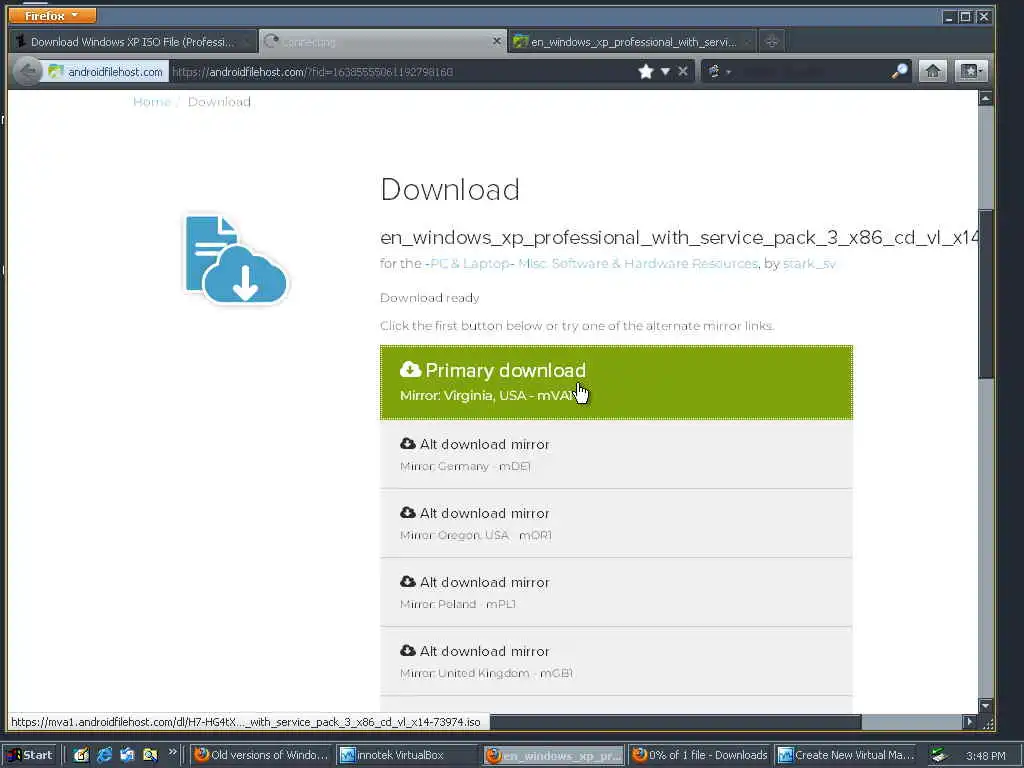Maximize the Firefox window
The height and width of the screenshot is (768, 1024).
point(965,16)
